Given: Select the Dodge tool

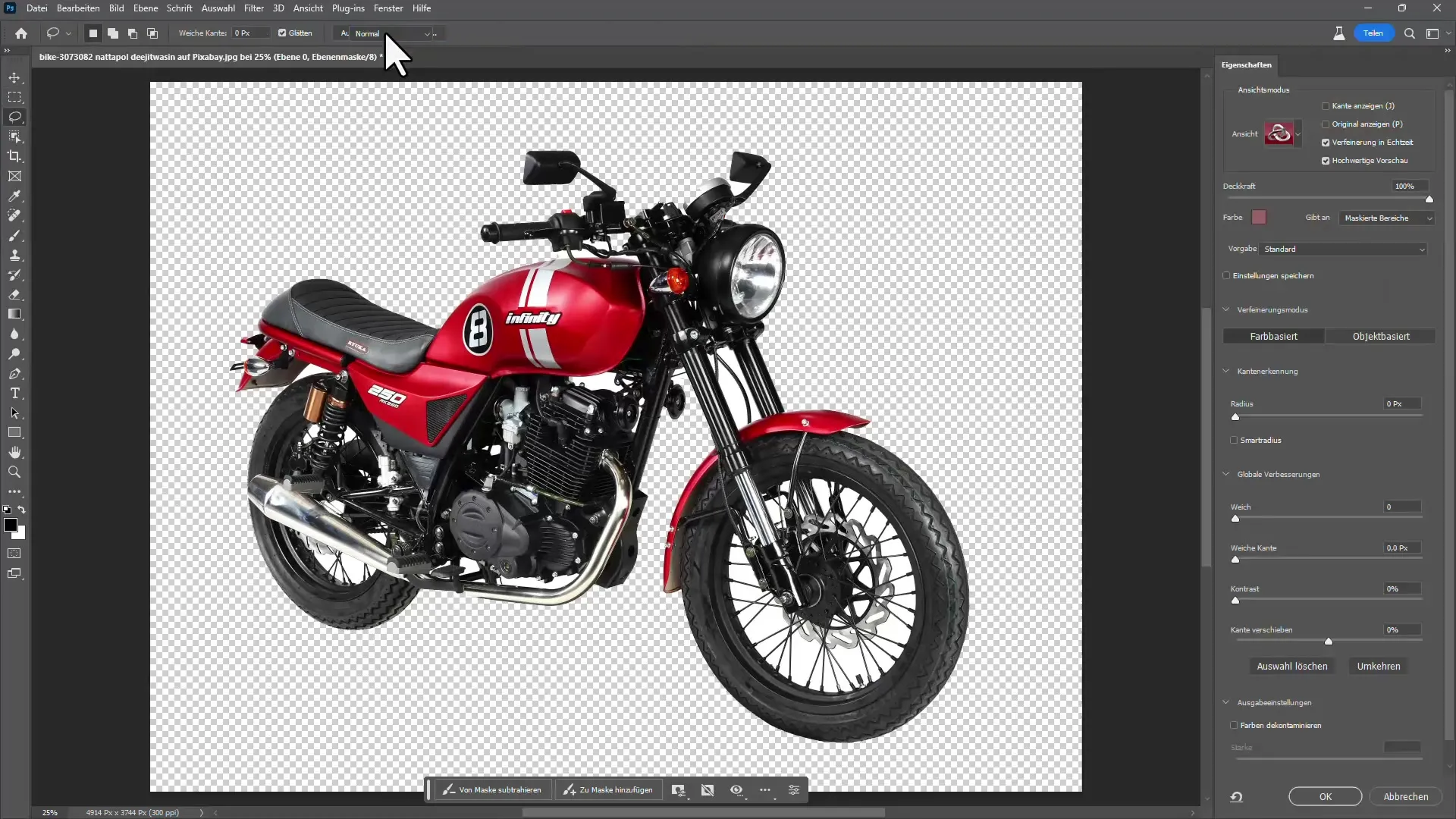Looking at the screenshot, I should click(x=14, y=353).
